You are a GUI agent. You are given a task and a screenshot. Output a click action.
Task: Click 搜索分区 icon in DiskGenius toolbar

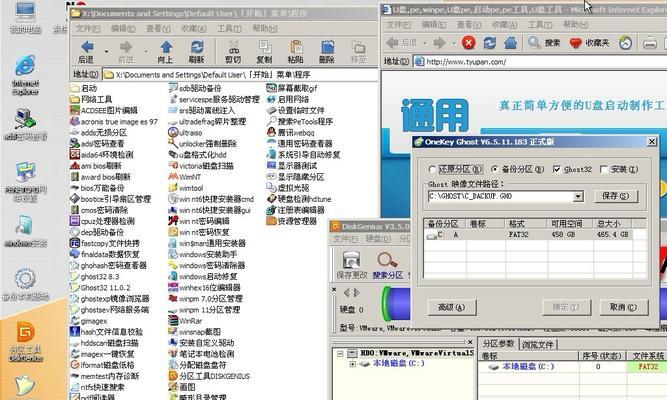(x=387, y=260)
